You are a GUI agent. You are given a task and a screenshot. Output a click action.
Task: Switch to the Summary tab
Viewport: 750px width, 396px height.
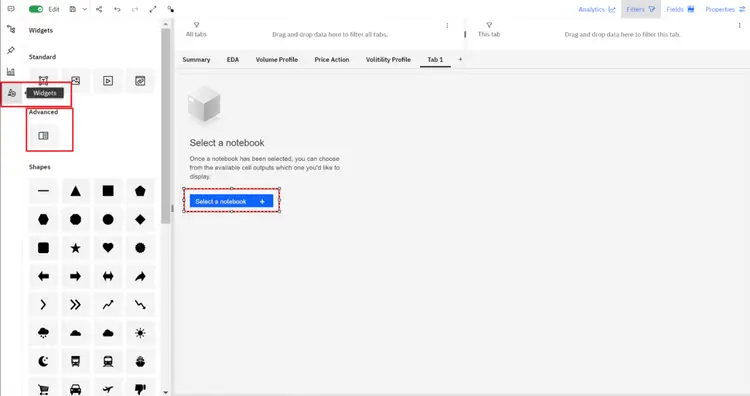(x=196, y=60)
